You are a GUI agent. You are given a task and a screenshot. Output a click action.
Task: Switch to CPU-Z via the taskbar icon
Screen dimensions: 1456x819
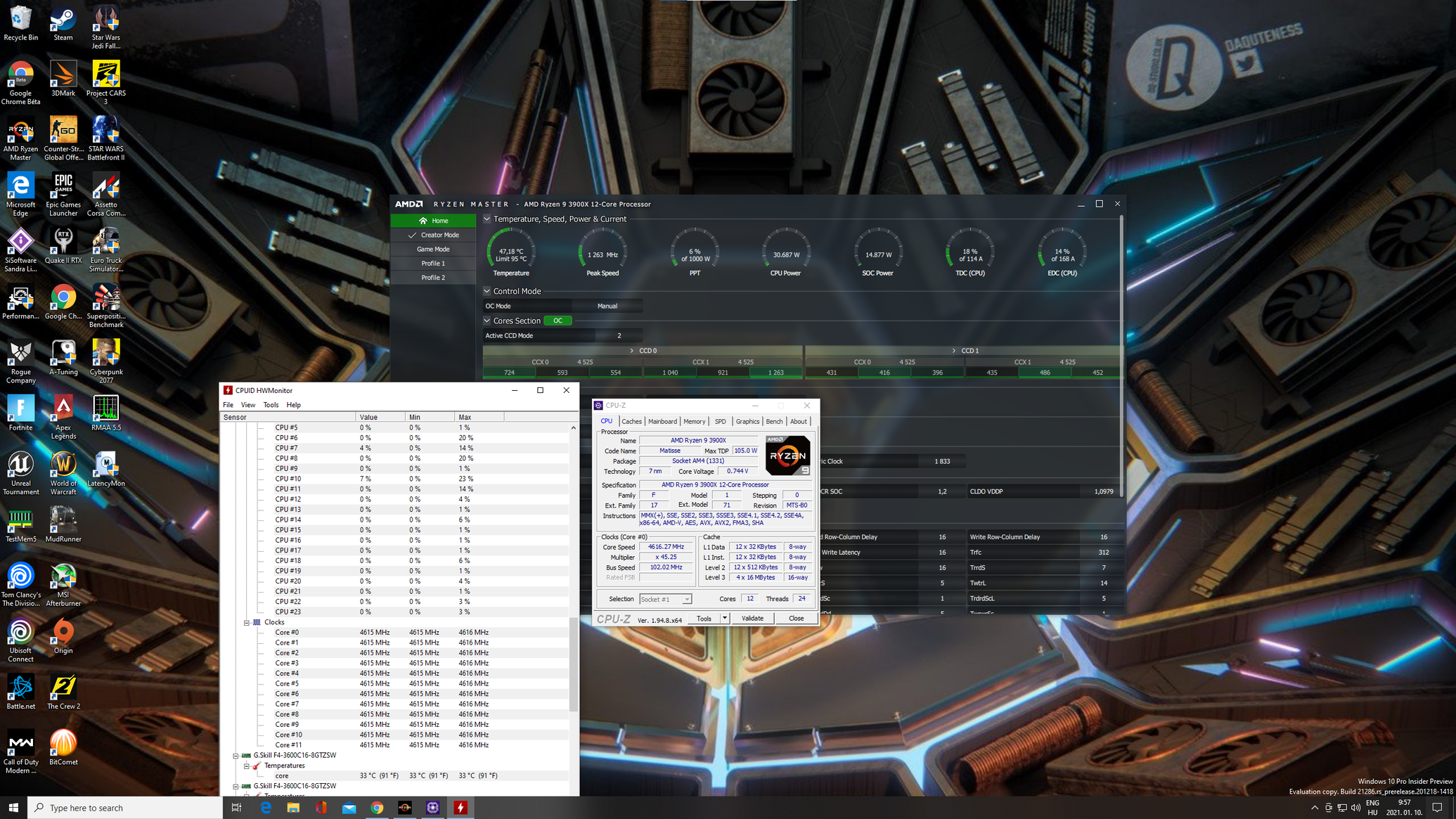pos(433,808)
